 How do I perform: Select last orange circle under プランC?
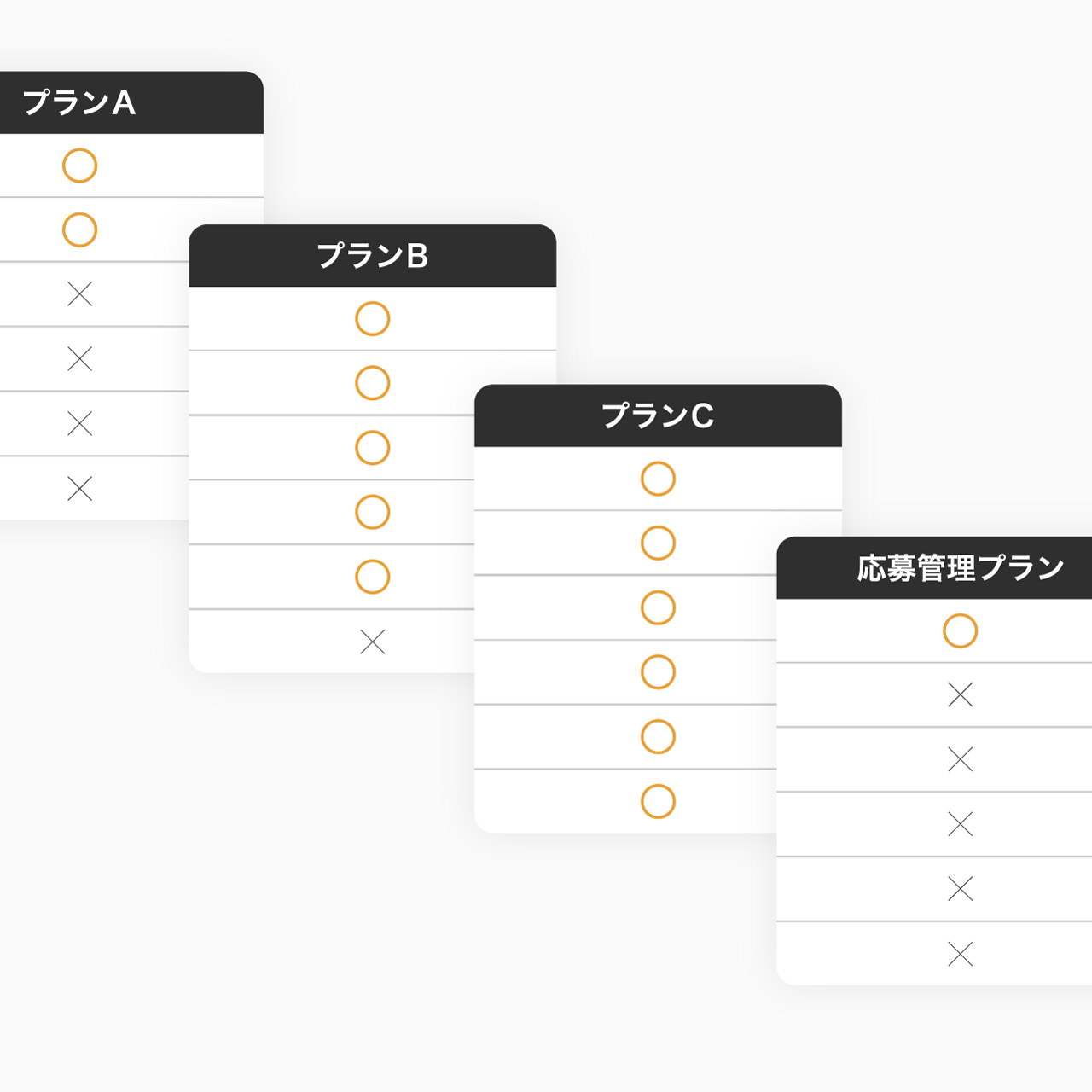tap(658, 801)
